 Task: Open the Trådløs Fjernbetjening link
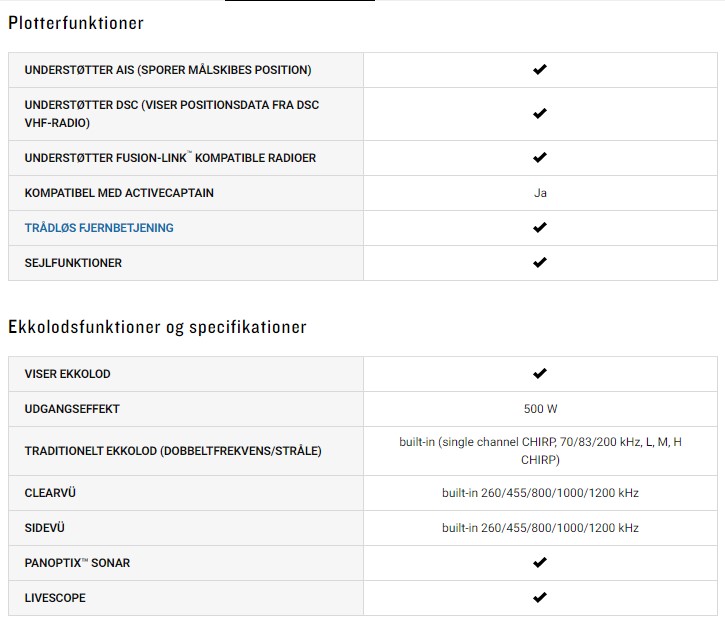tap(99, 228)
